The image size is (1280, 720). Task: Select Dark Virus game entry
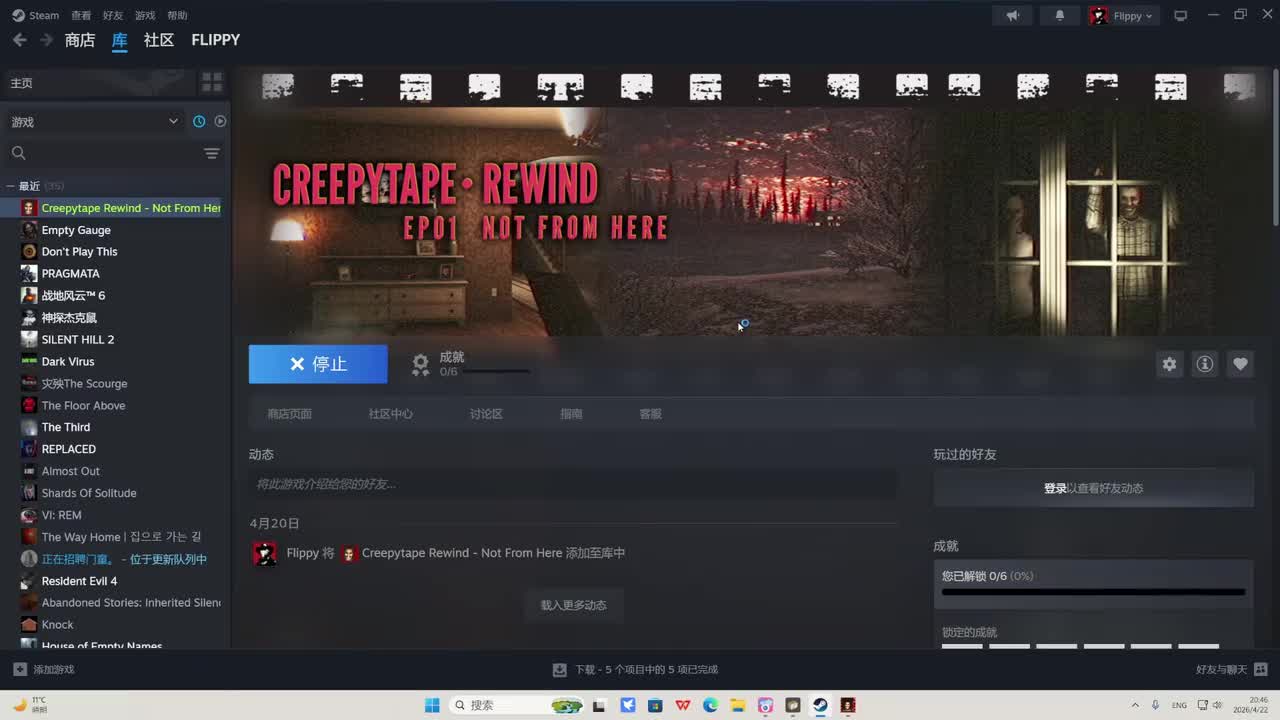click(68, 362)
